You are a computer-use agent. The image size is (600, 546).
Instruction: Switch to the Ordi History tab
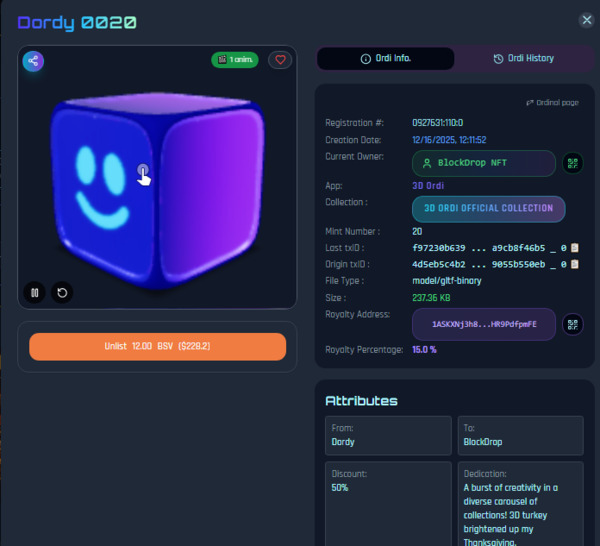point(523,58)
